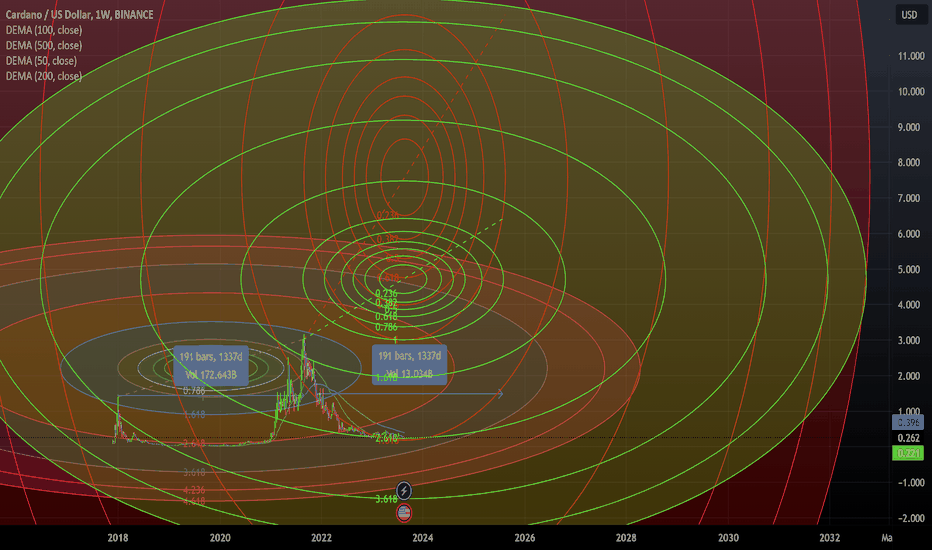
Task: Click the 2024 label on time axis
Action: click(423, 538)
